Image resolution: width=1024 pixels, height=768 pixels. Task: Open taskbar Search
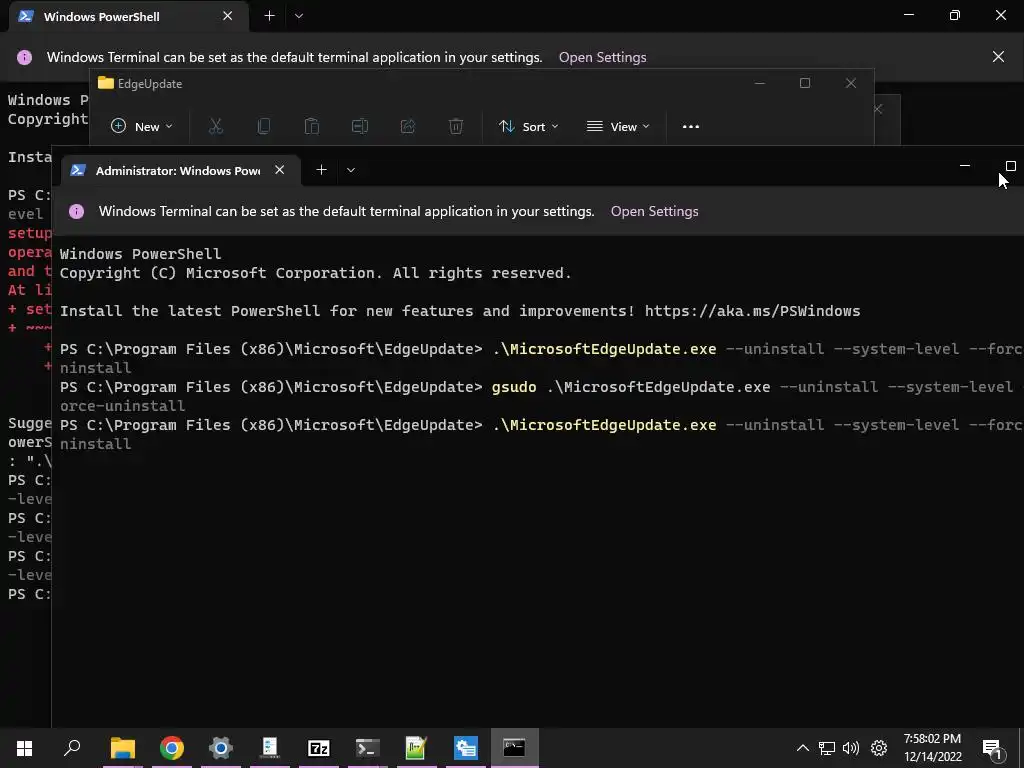coord(72,748)
